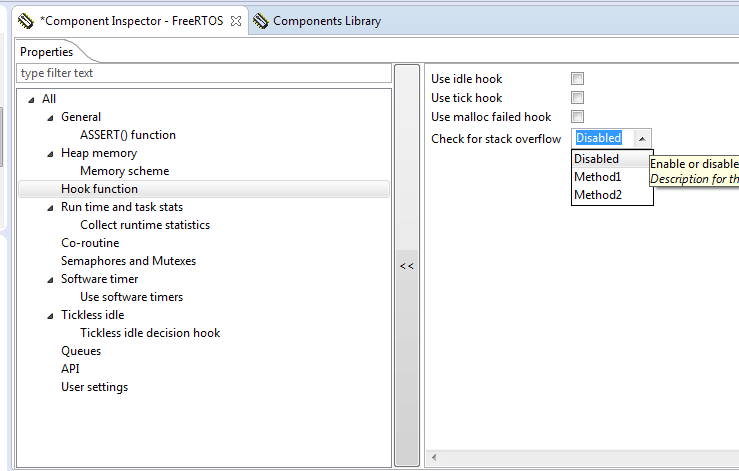Enable the Use malloc failed hook checkbox
This screenshot has height=471, width=739.
point(577,116)
